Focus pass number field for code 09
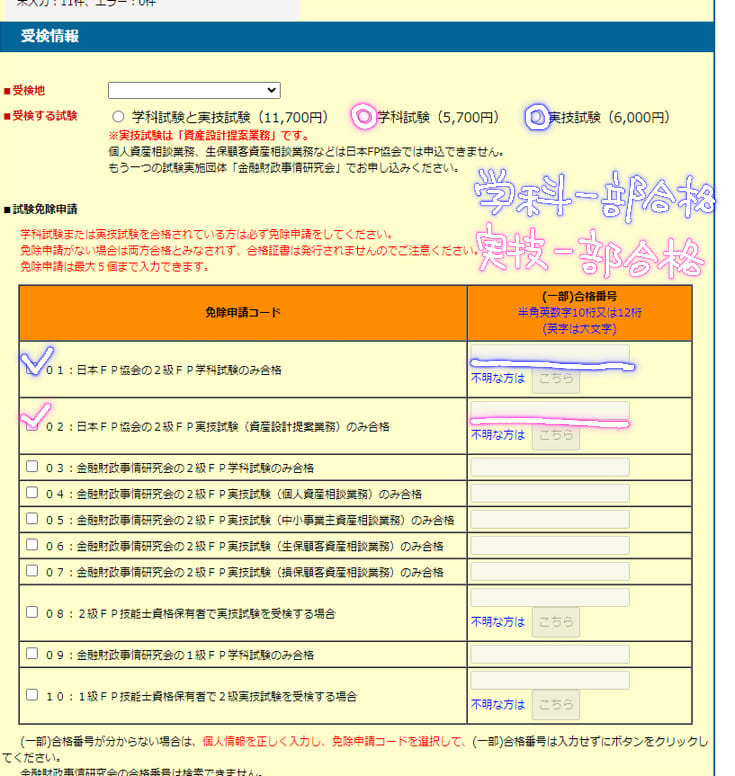The image size is (735, 776). pos(550,654)
